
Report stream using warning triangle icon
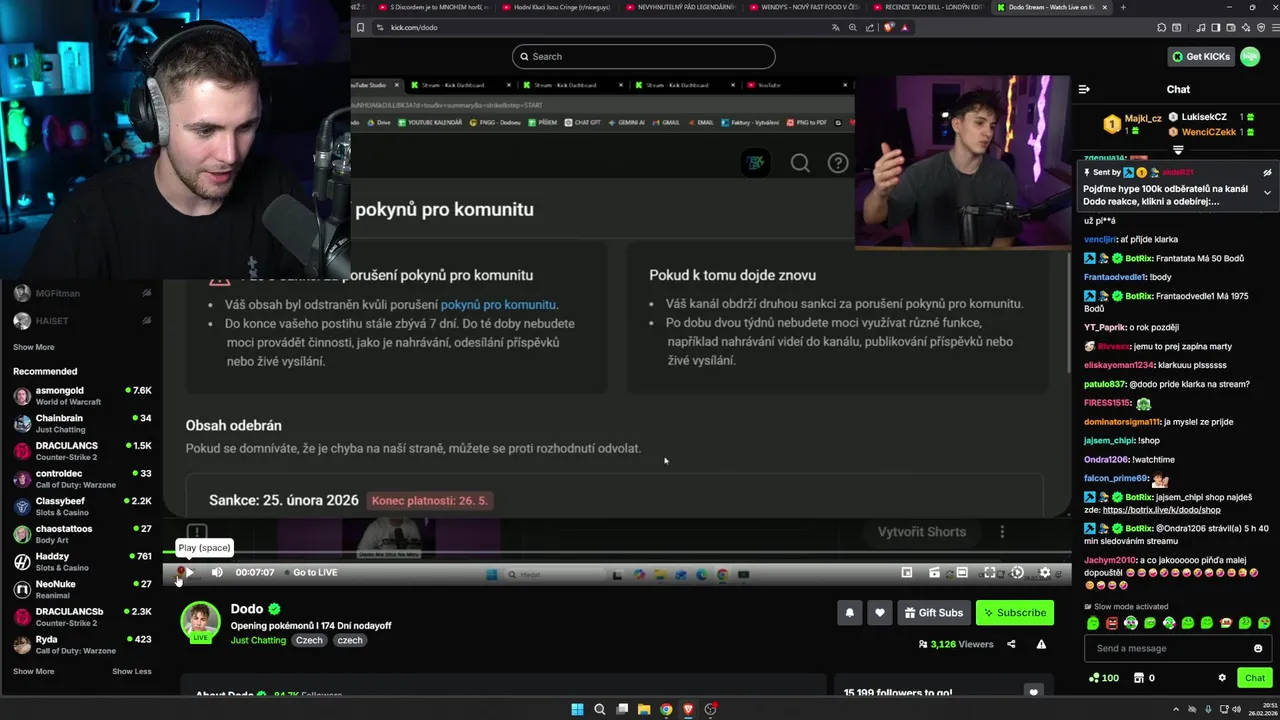pyautogui.click(x=1041, y=644)
